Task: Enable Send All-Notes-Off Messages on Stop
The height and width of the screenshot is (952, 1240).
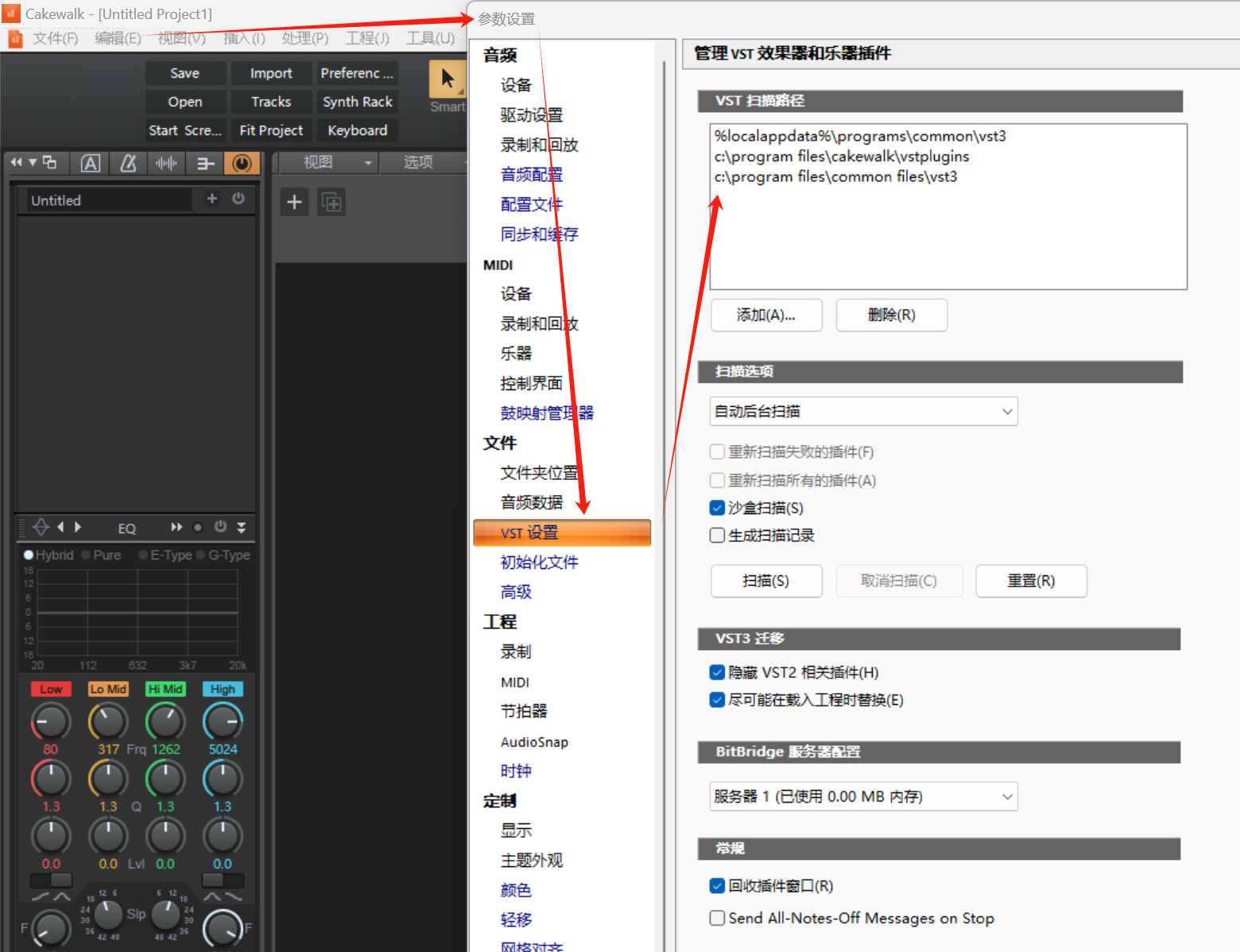Action: tap(717, 918)
